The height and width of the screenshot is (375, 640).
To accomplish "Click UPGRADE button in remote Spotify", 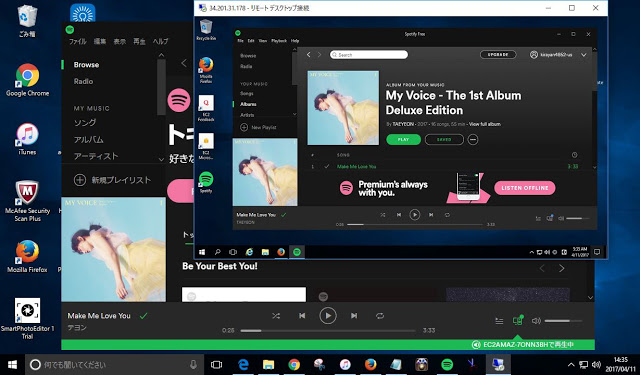I will (x=498, y=55).
